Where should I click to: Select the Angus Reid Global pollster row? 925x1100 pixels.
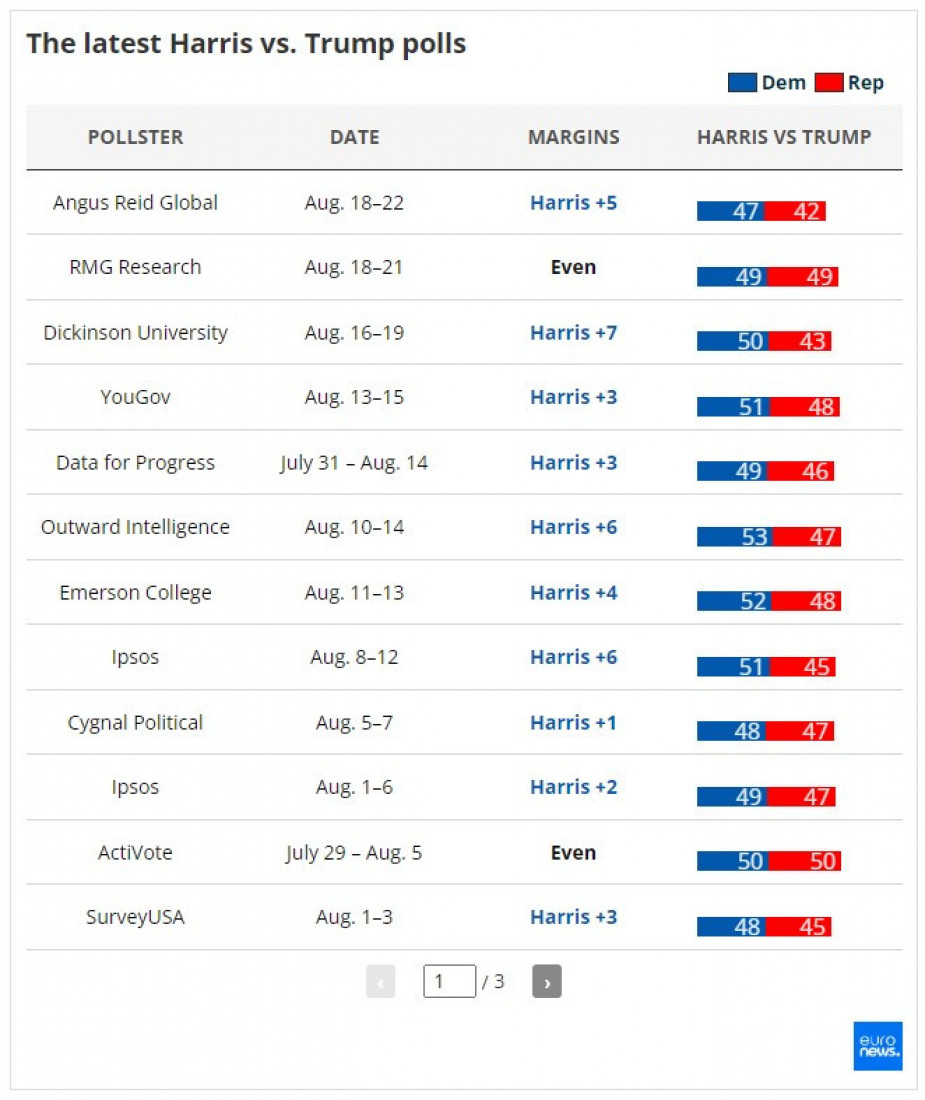pyautogui.click(x=464, y=203)
